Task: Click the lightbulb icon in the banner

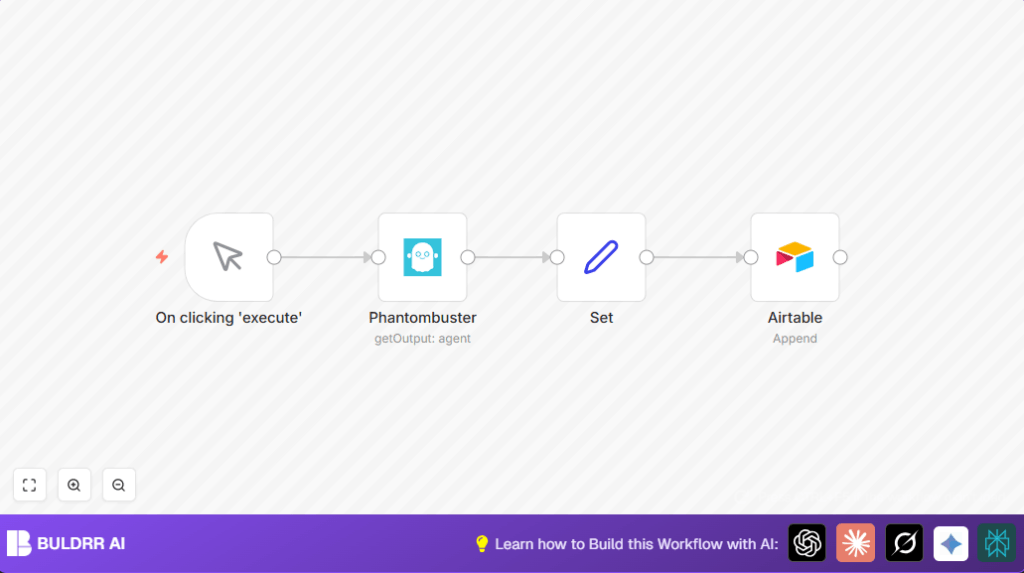Action: (x=482, y=544)
